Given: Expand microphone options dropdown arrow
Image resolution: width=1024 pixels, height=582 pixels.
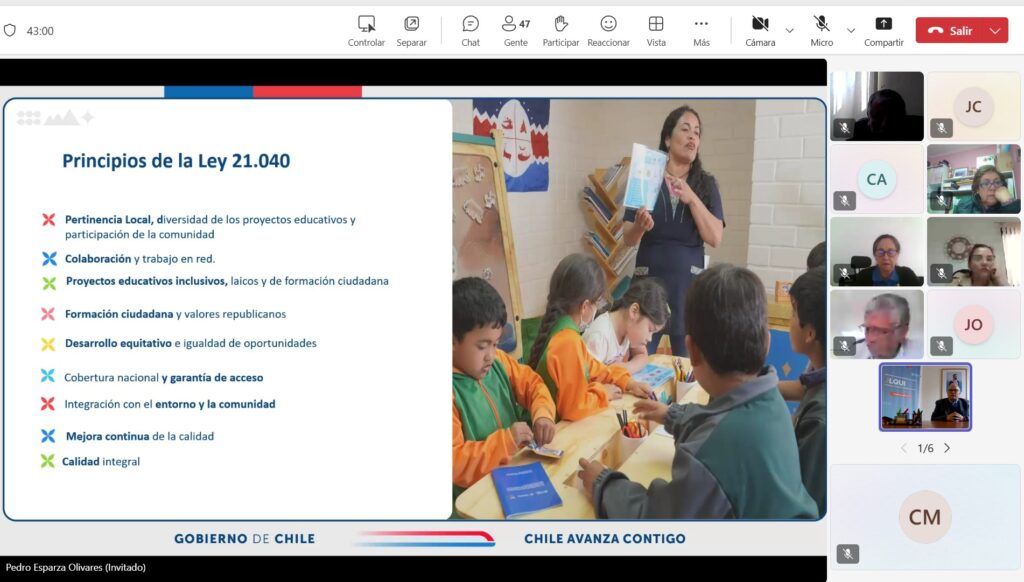Looking at the screenshot, I should click(851, 31).
